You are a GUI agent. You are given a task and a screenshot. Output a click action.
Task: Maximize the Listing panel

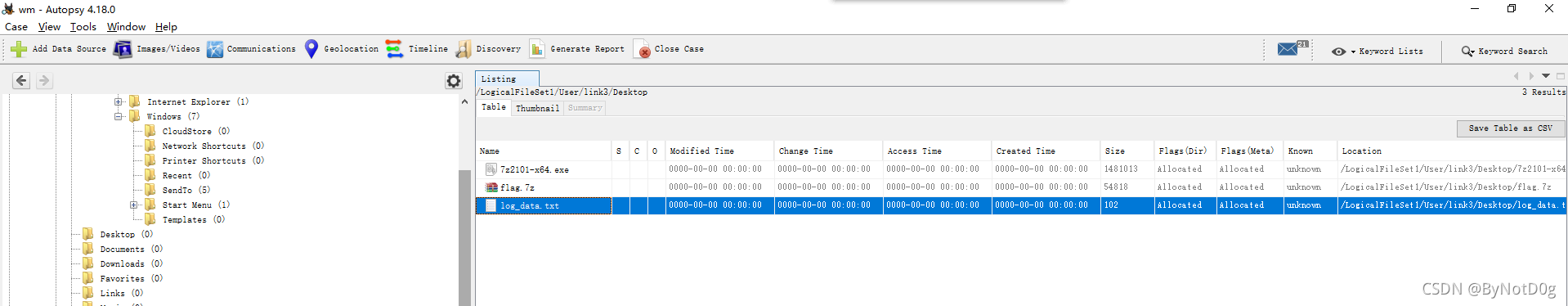point(1561,76)
